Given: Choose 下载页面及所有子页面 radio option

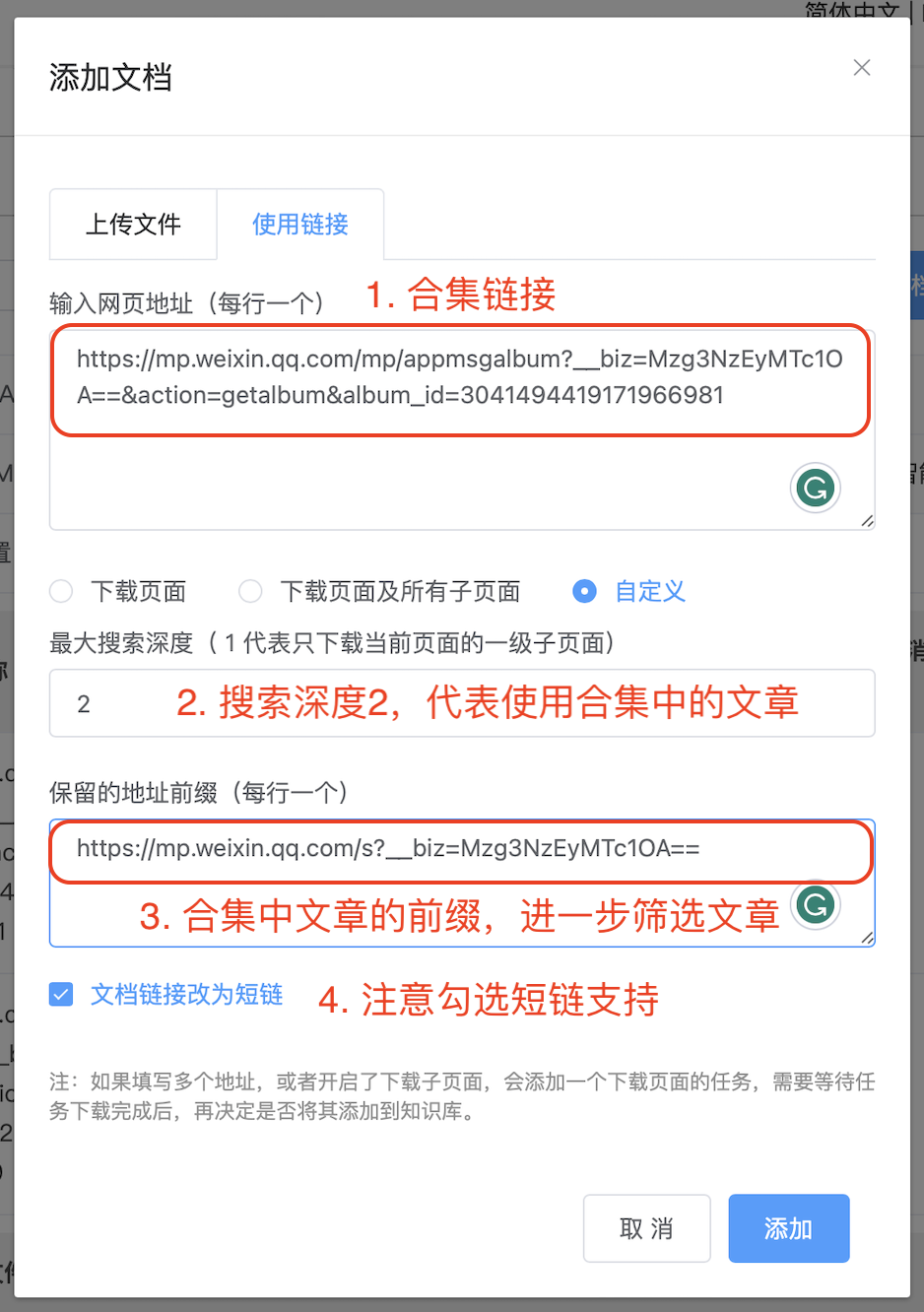Looking at the screenshot, I should point(250,591).
